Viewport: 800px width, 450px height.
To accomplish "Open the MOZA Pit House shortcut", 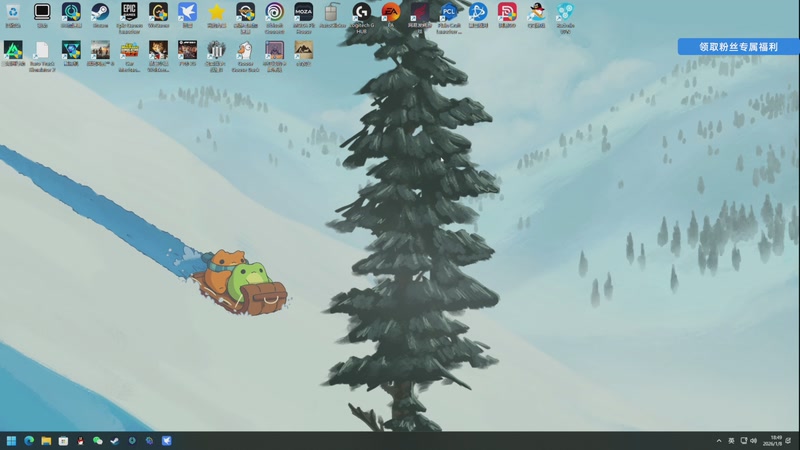I will tap(304, 17).
